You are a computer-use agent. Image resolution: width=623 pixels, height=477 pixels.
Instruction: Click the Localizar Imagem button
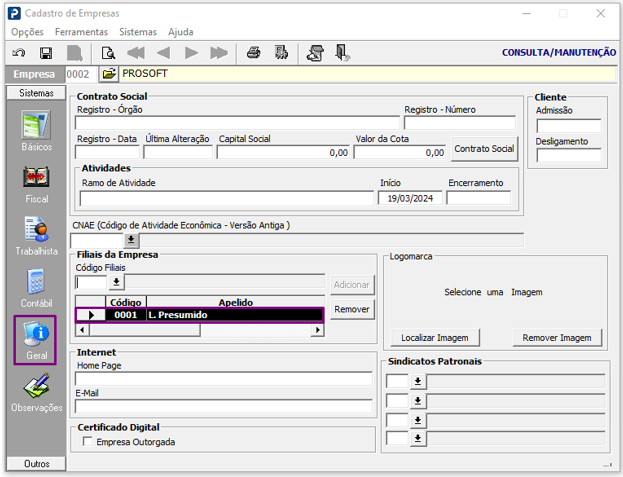coord(435,338)
